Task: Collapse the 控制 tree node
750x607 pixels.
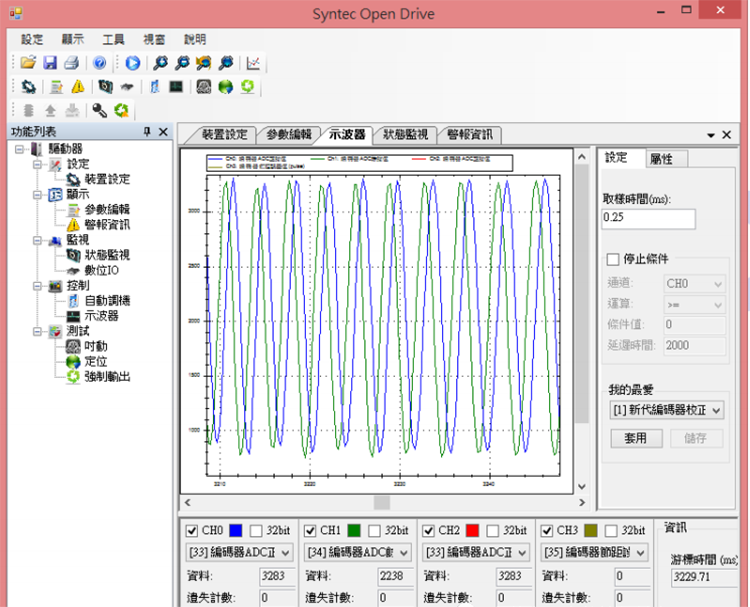Action: pos(37,286)
